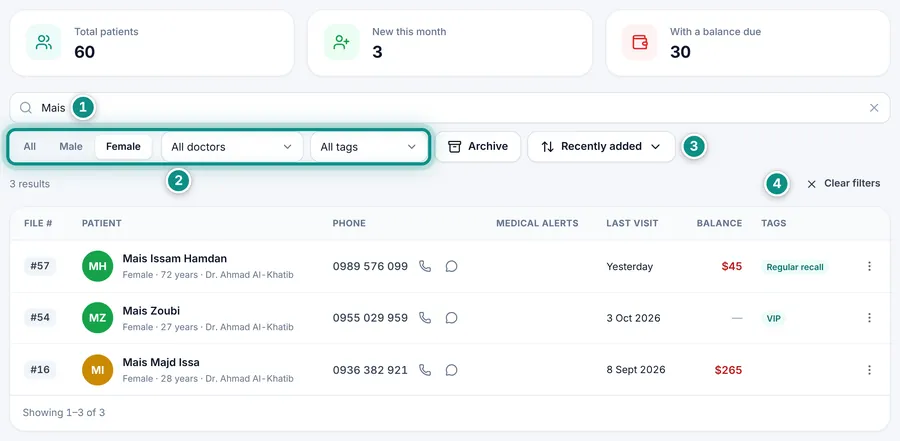Screen dimensions: 900x441
Task: Click the $265 balance
Action: [x=728, y=370]
